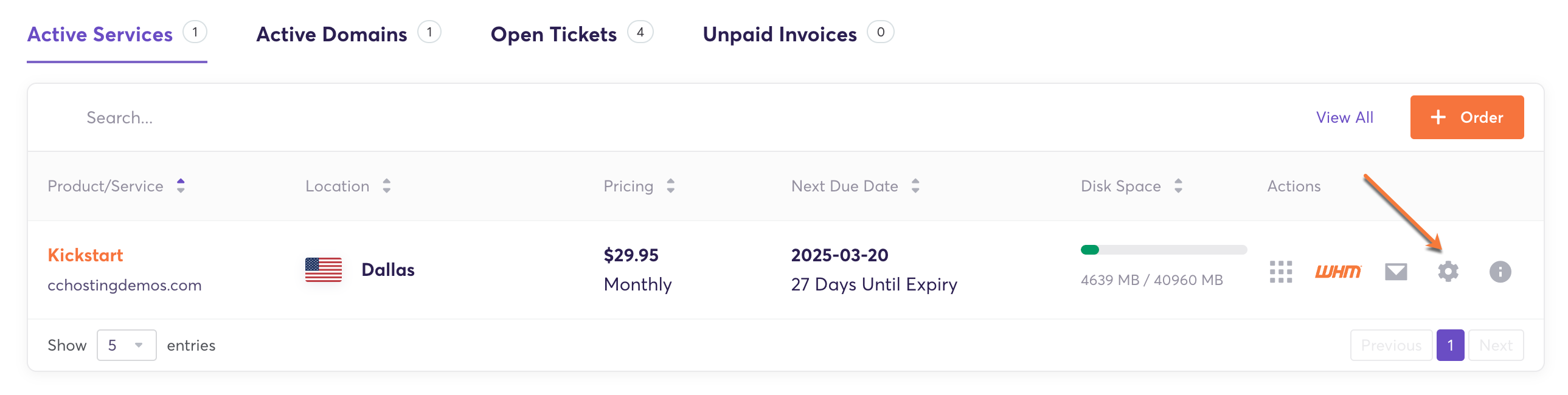Image resolution: width=1568 pixels, height=395 pixels.
Task: Click the envelope email icon
Action: 1395,272
